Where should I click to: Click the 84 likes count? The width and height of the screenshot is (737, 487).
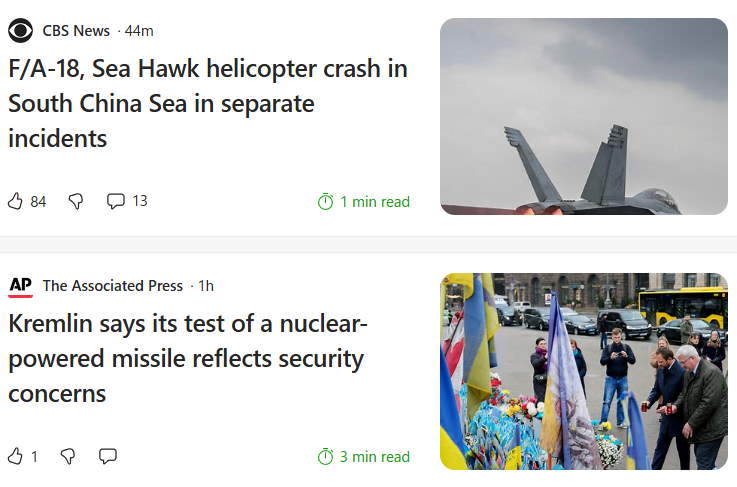(38, 202)
